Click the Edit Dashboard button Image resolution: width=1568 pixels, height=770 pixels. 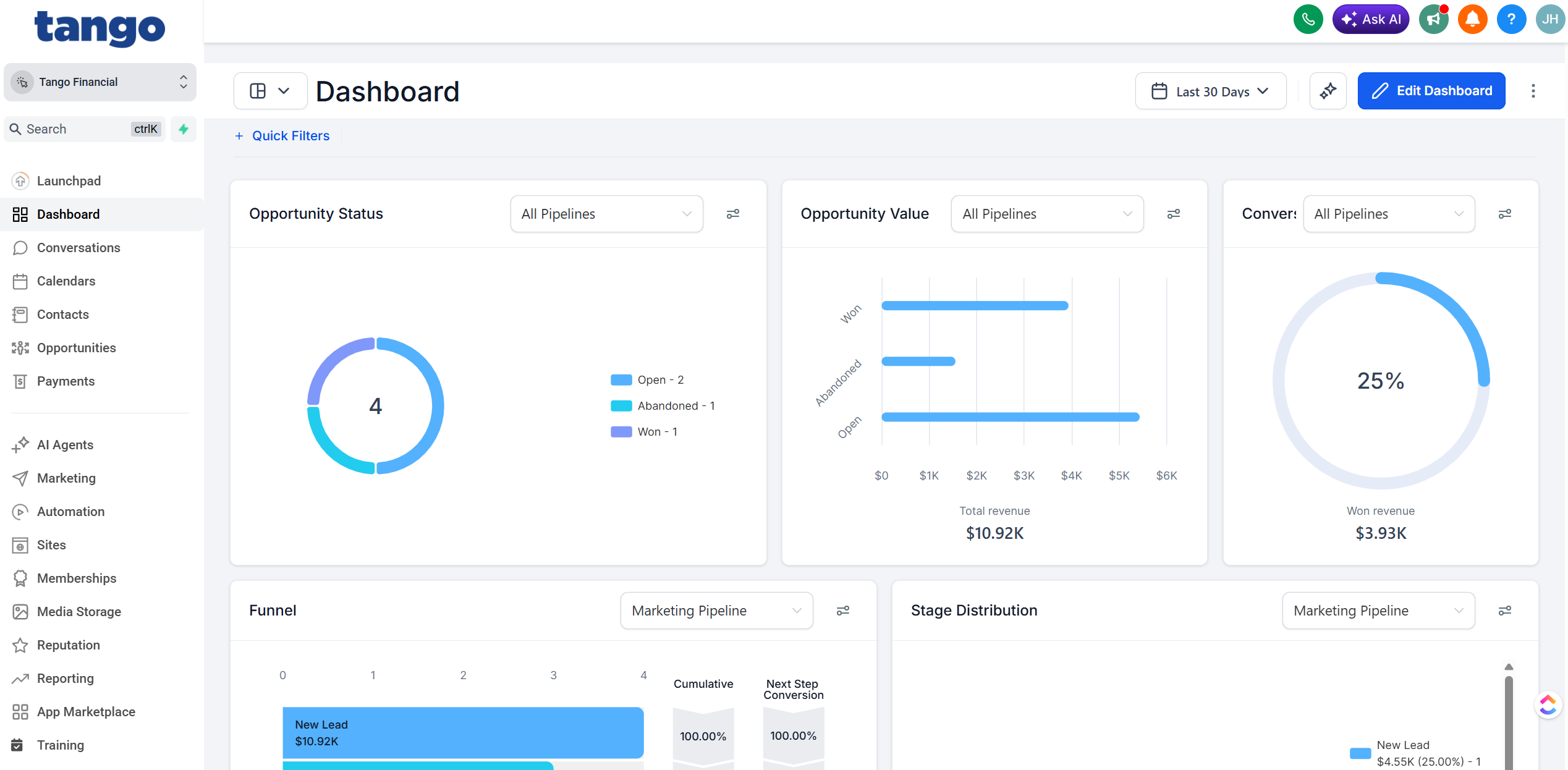point(1431,91)
